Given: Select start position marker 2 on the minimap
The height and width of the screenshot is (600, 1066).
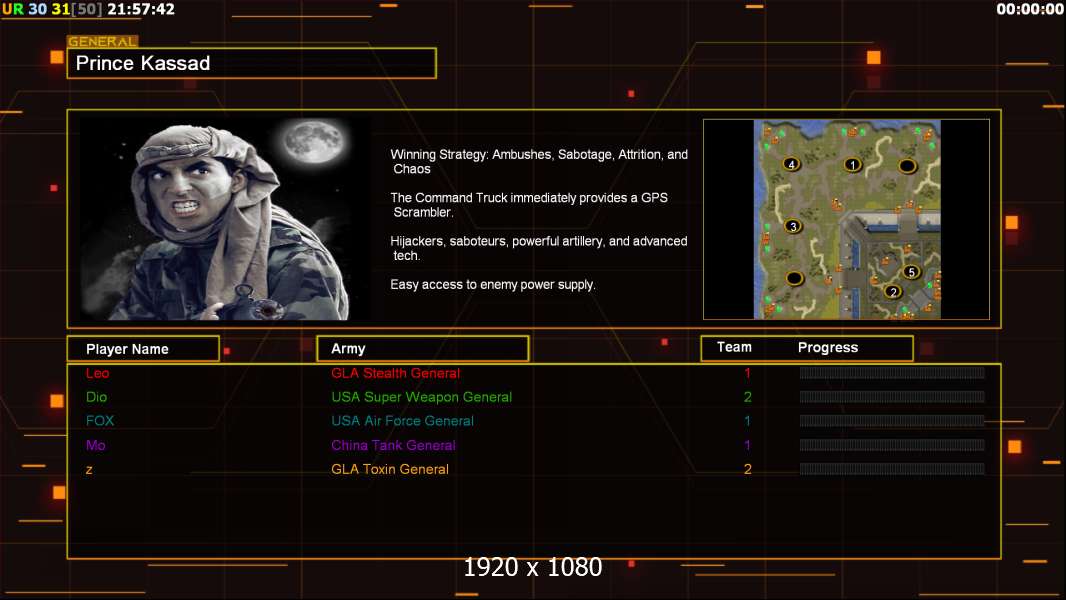Looking at the screenshot, I should click(x=893, y=292).
